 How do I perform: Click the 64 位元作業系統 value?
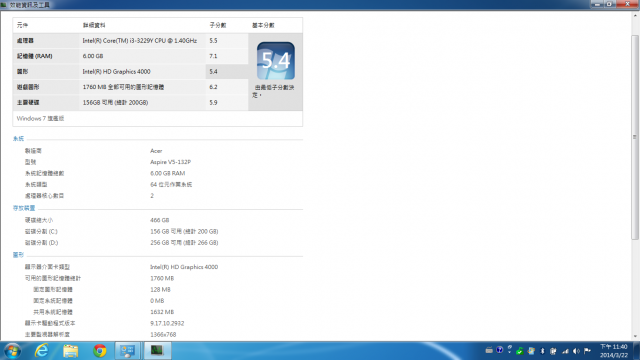(171, 184)
